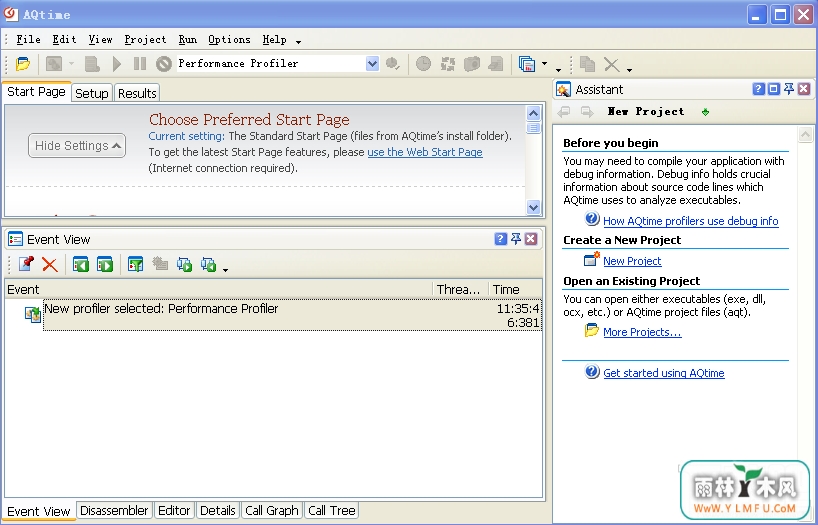Open the menu bar overflow arrow after Help
The height and width of the screenshot is (525, 818).
[298, 42]
